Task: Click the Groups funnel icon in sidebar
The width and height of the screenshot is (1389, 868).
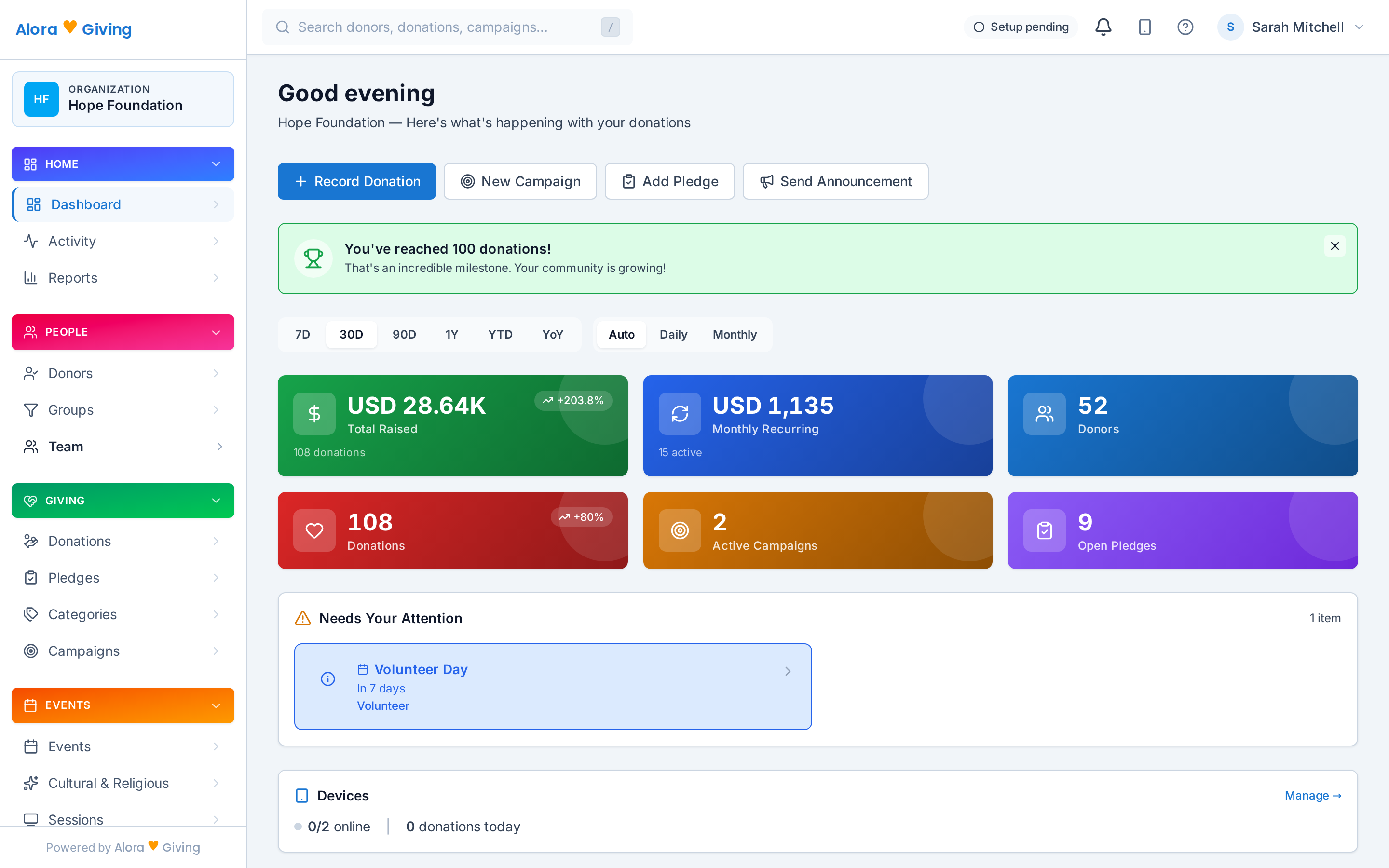Action: pos(31,410)
